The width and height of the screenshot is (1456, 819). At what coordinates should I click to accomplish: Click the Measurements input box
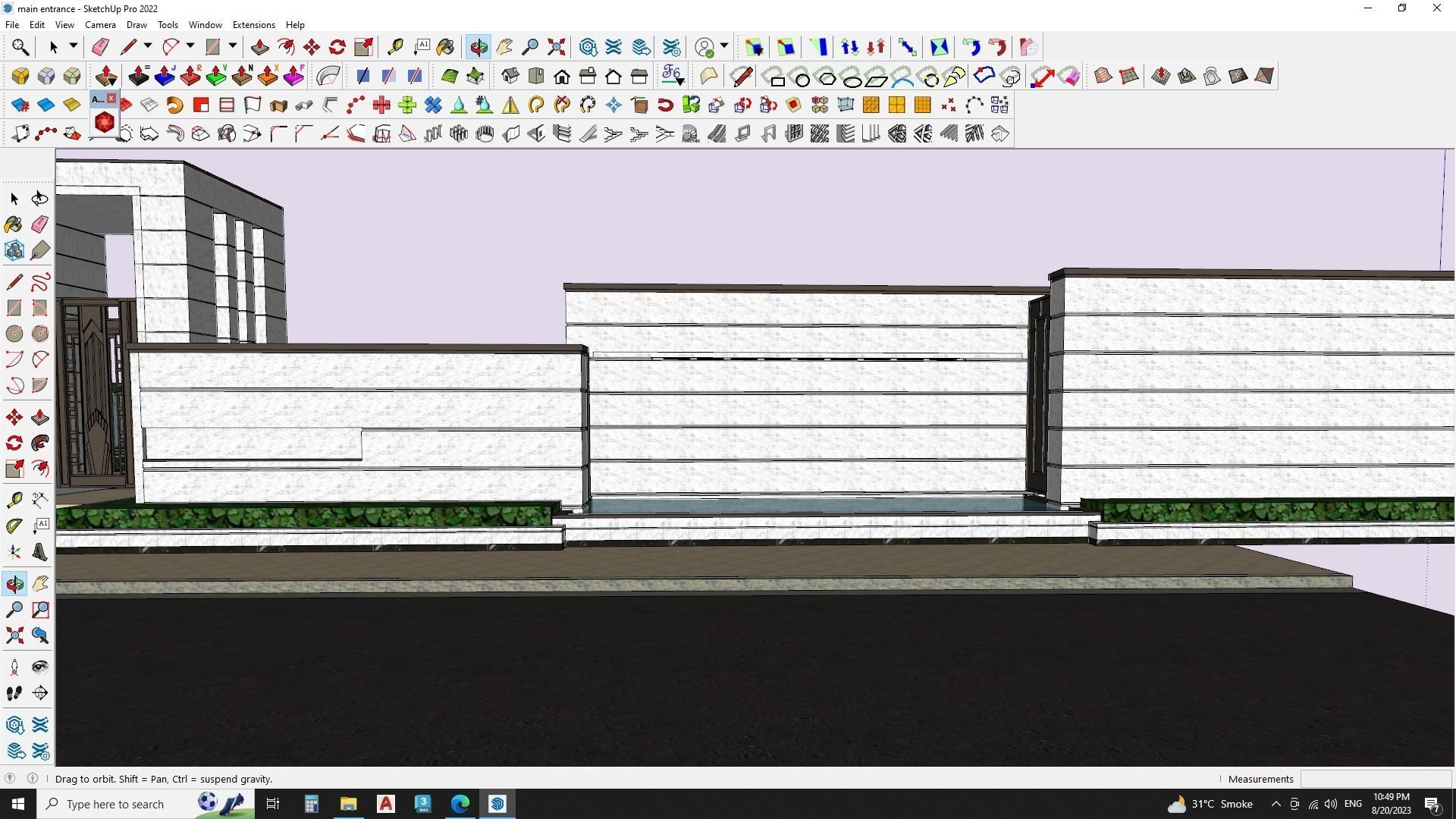1376,779
